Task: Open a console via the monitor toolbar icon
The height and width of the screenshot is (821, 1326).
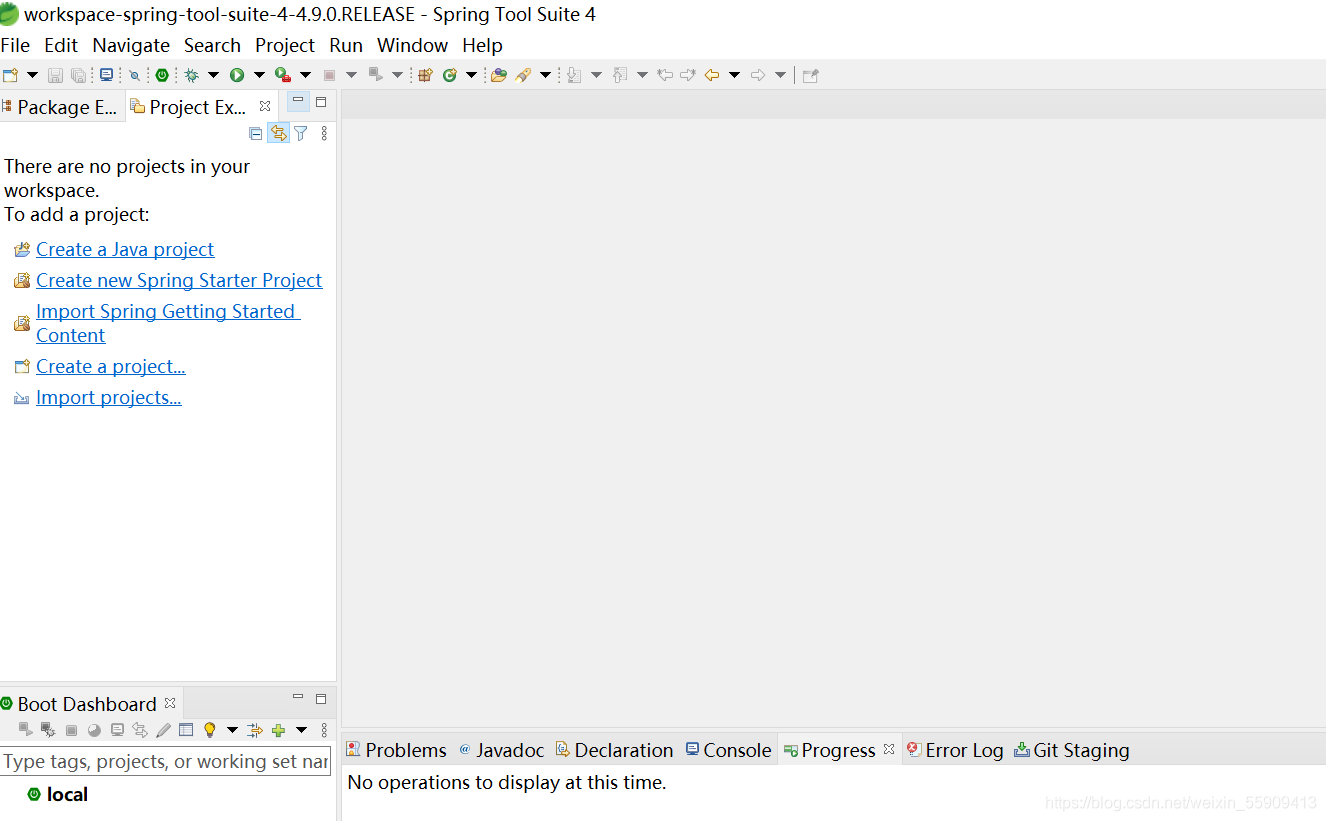Action: click(x=106, y=75)
